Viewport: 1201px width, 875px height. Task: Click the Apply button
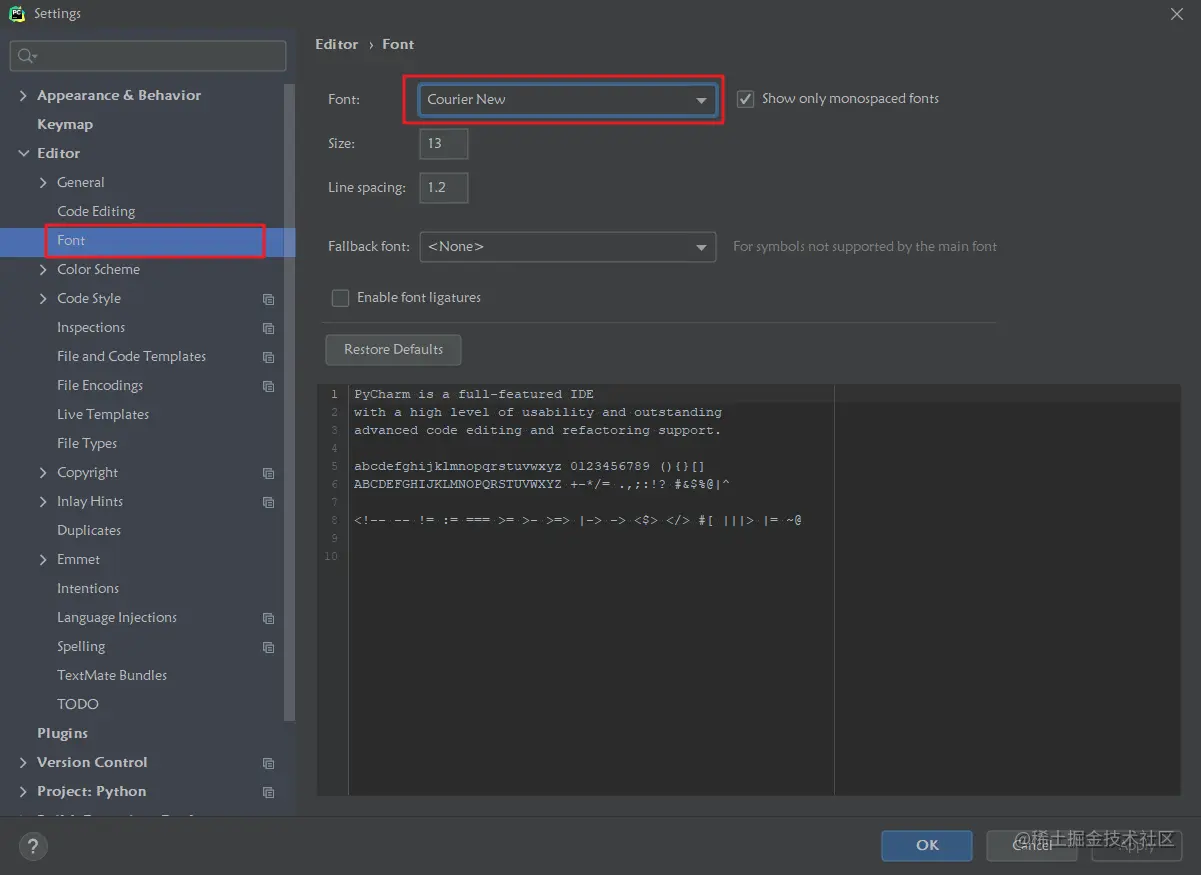pos(1137,845)
